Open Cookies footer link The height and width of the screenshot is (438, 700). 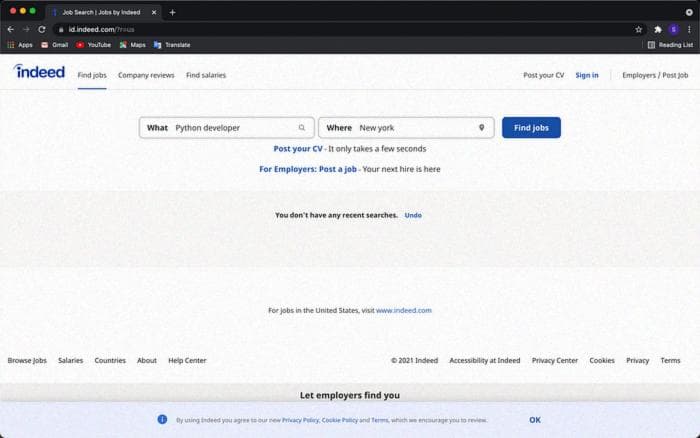[x=602, y=360]
